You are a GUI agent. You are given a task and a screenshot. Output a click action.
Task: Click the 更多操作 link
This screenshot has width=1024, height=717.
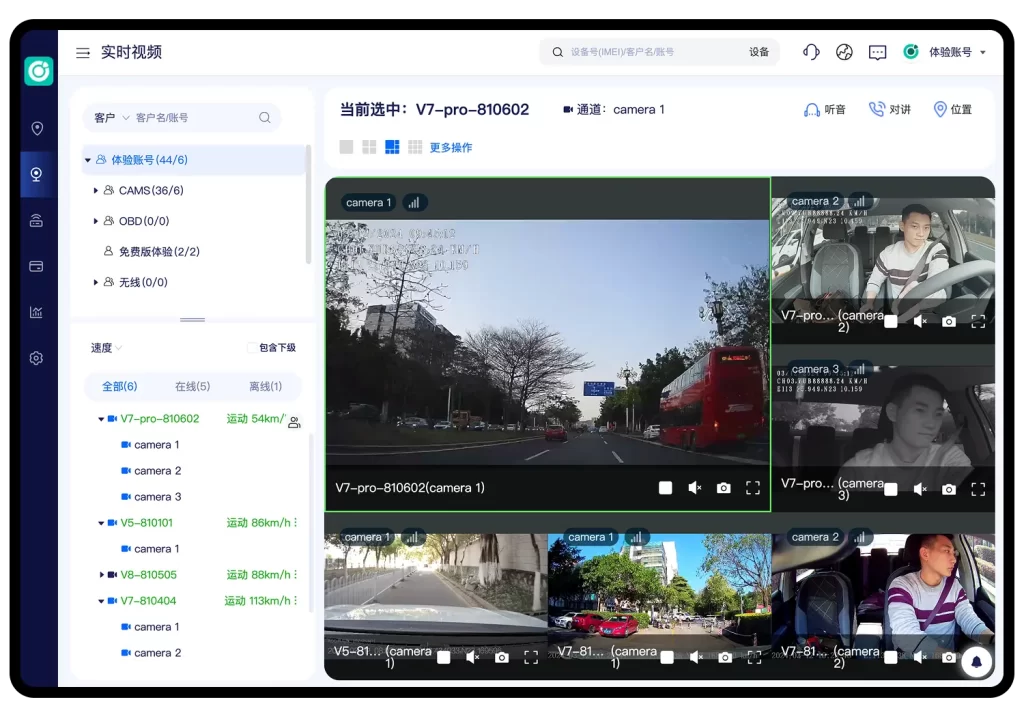click(451, 147)
